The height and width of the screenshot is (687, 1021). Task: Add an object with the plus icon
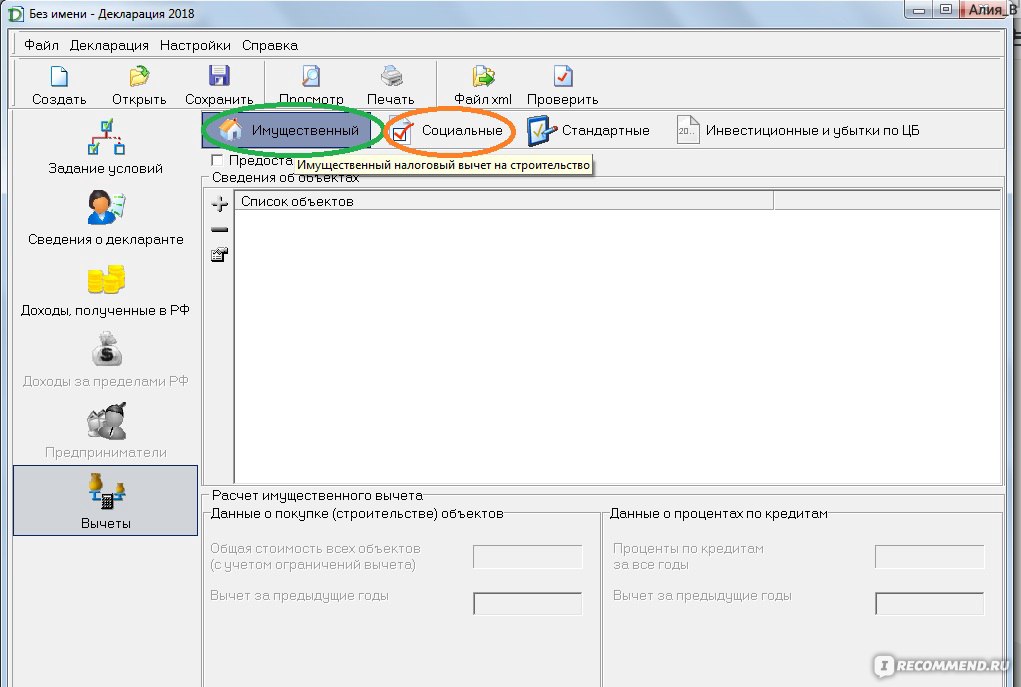(x=219, y=204)
